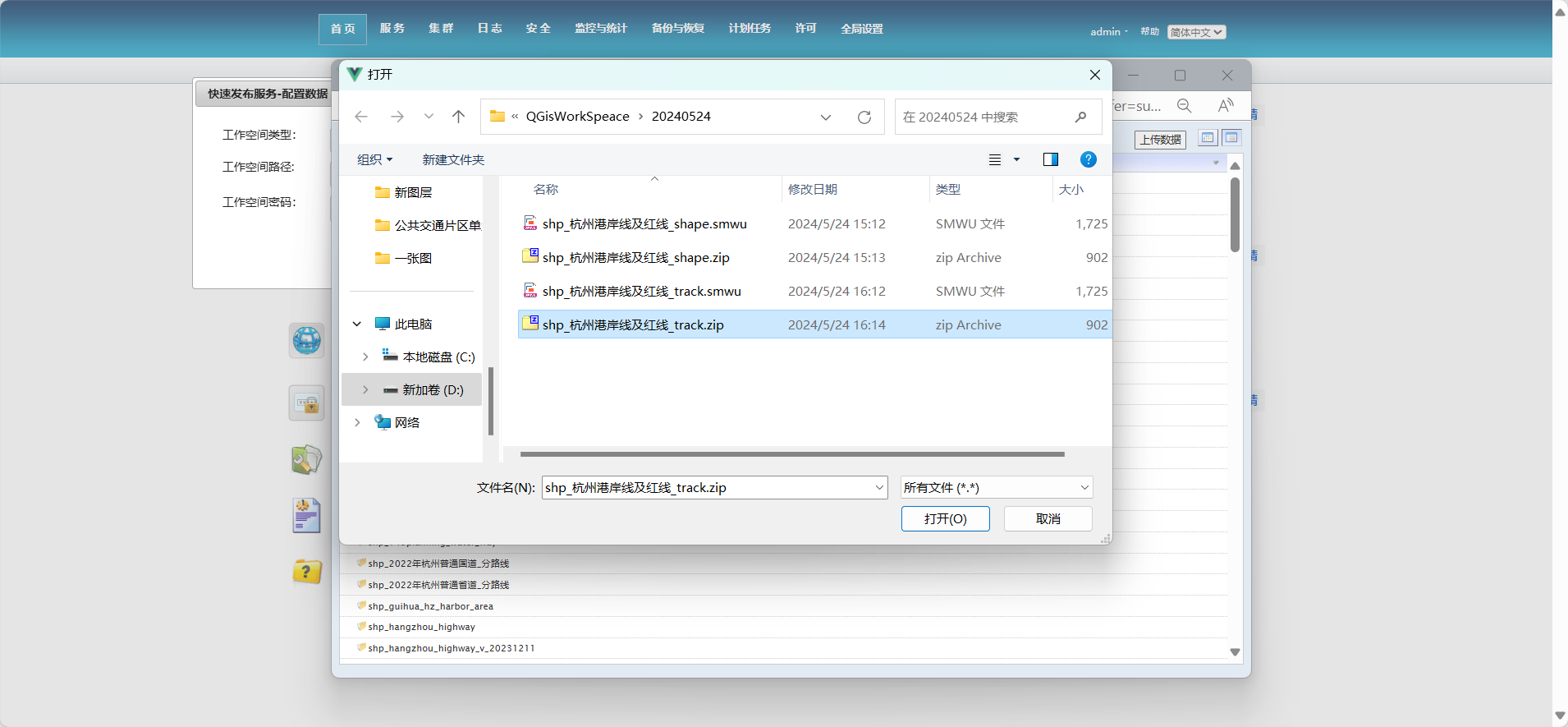Open recent locations chevron in dialog

[429, 117]
